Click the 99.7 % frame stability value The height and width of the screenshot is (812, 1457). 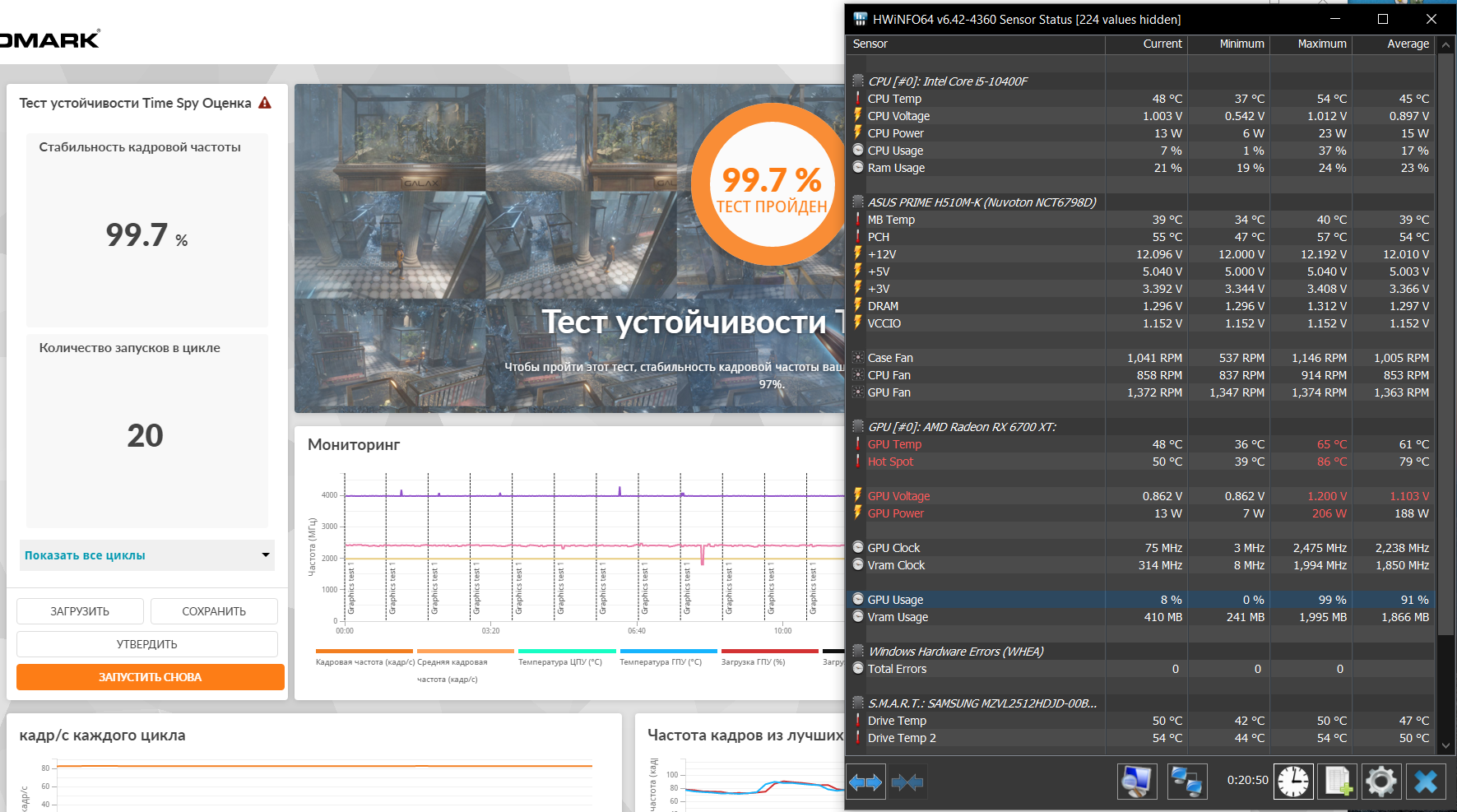146,235
